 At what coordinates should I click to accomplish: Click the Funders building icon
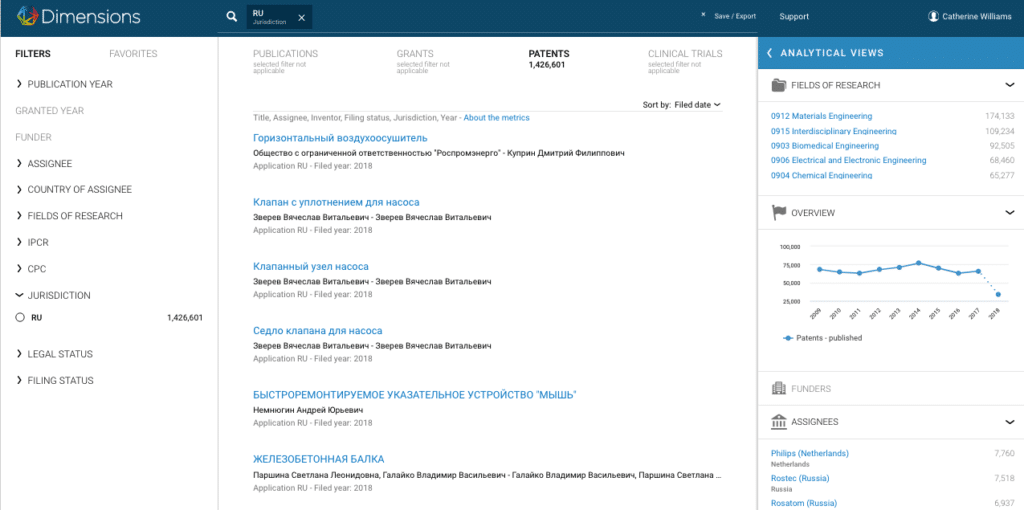tap(779, 388)
